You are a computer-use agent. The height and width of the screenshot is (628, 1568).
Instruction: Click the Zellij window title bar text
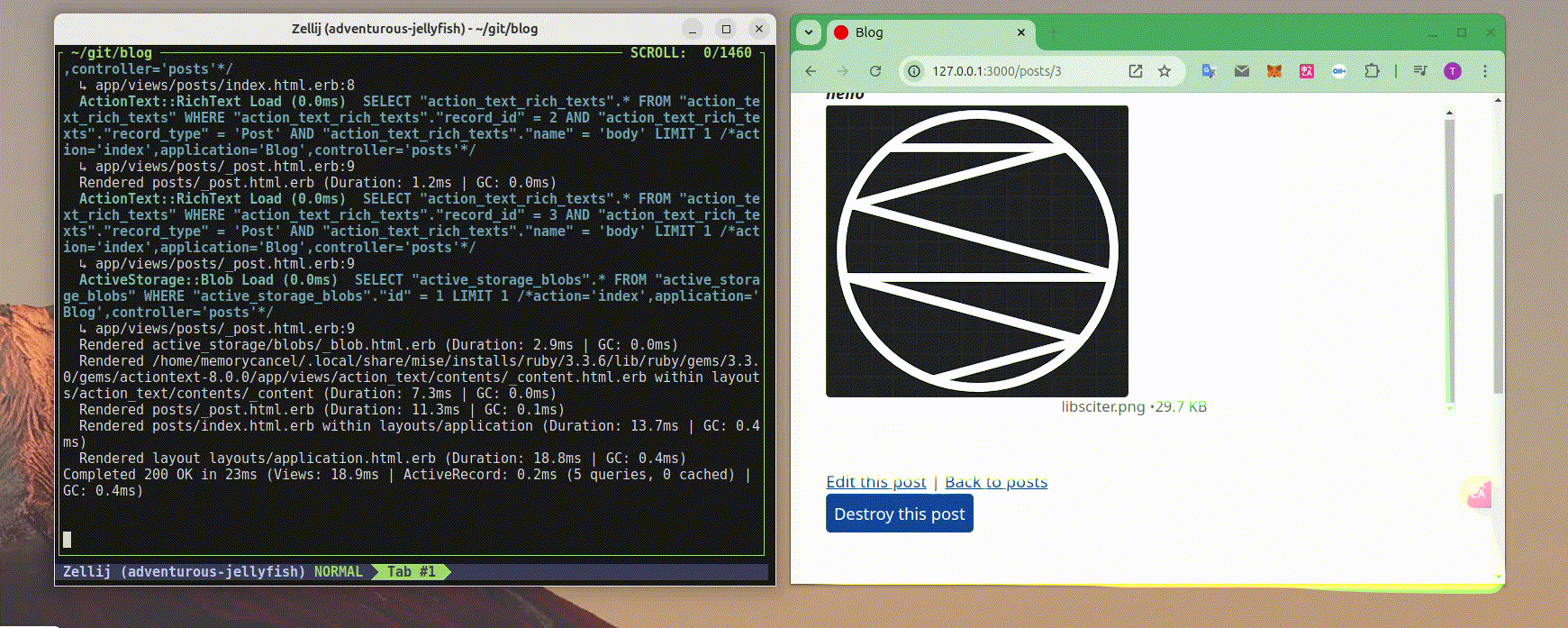pos(415,29)
